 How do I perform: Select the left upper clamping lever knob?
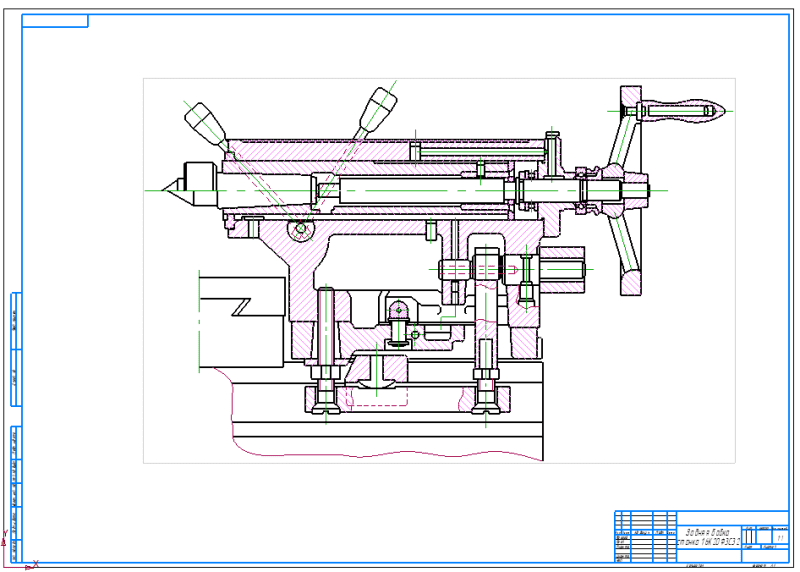205,125
